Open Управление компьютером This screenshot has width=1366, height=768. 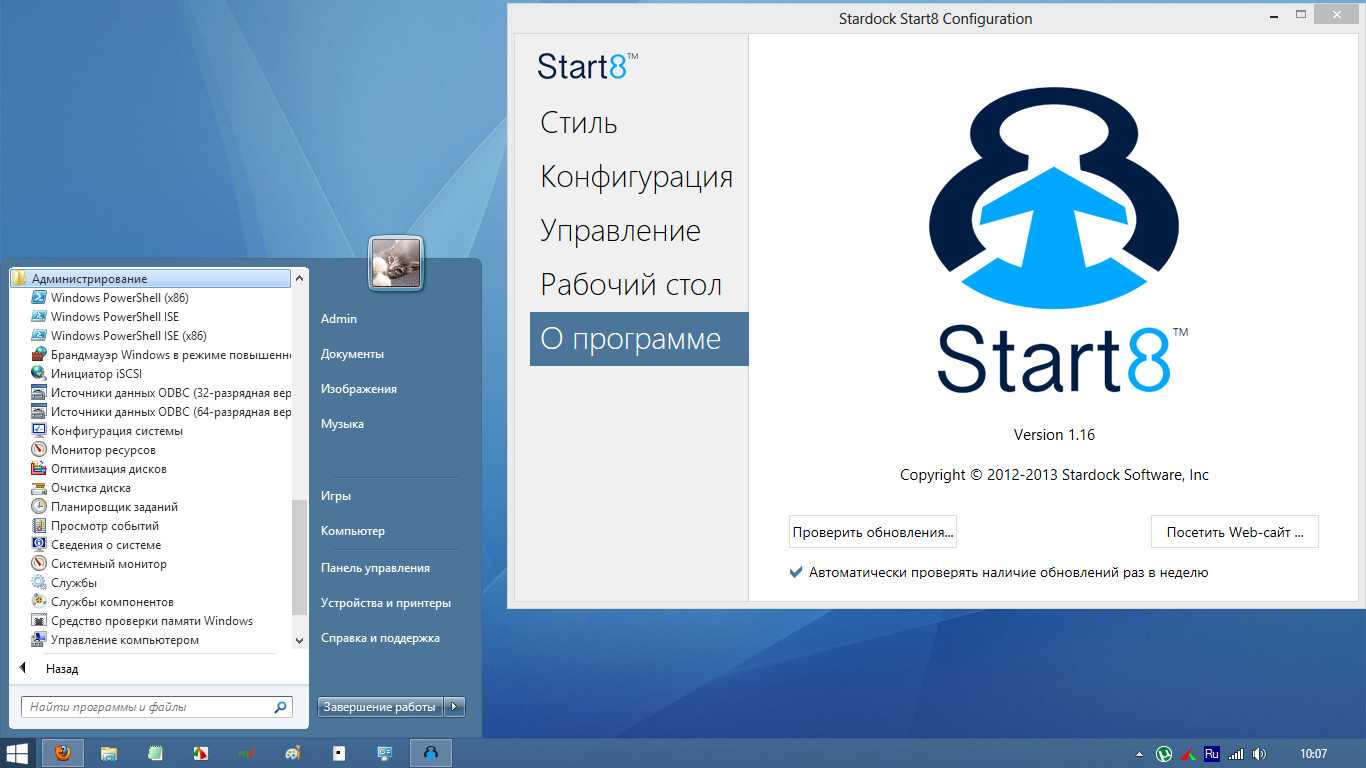point(115,640)
